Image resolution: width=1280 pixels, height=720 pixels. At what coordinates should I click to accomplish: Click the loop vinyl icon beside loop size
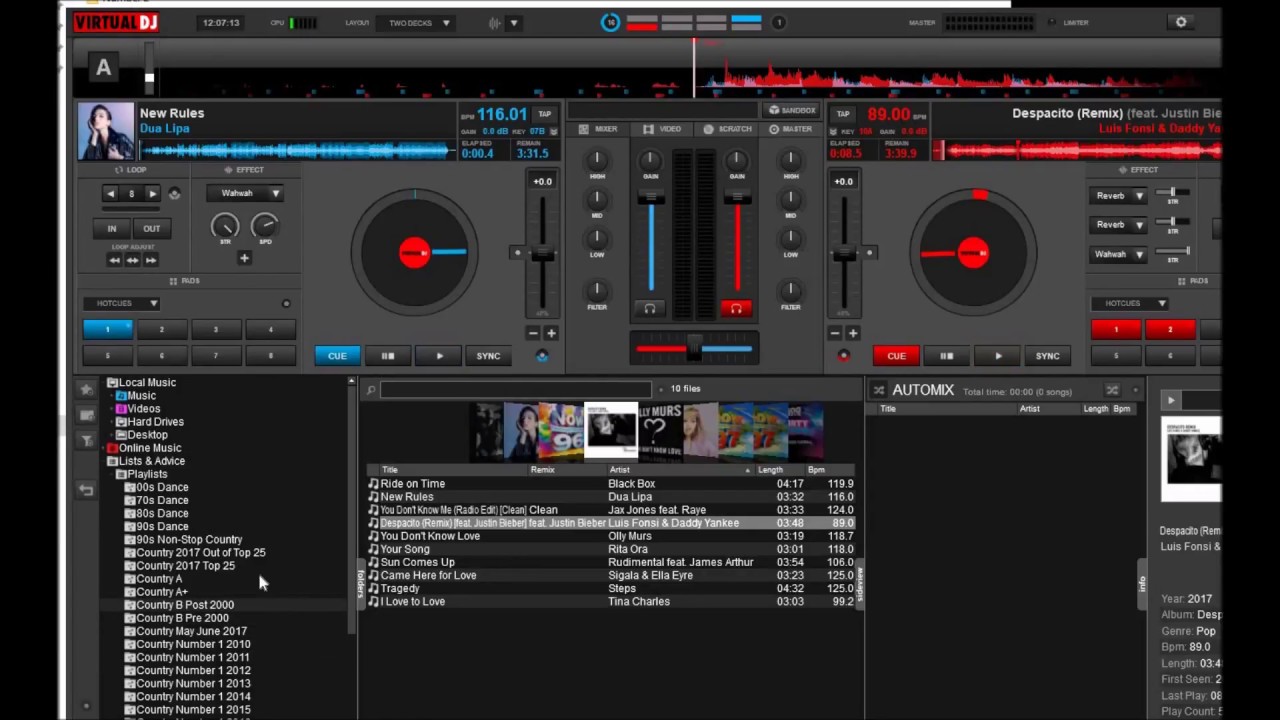(x=174, y=194)
